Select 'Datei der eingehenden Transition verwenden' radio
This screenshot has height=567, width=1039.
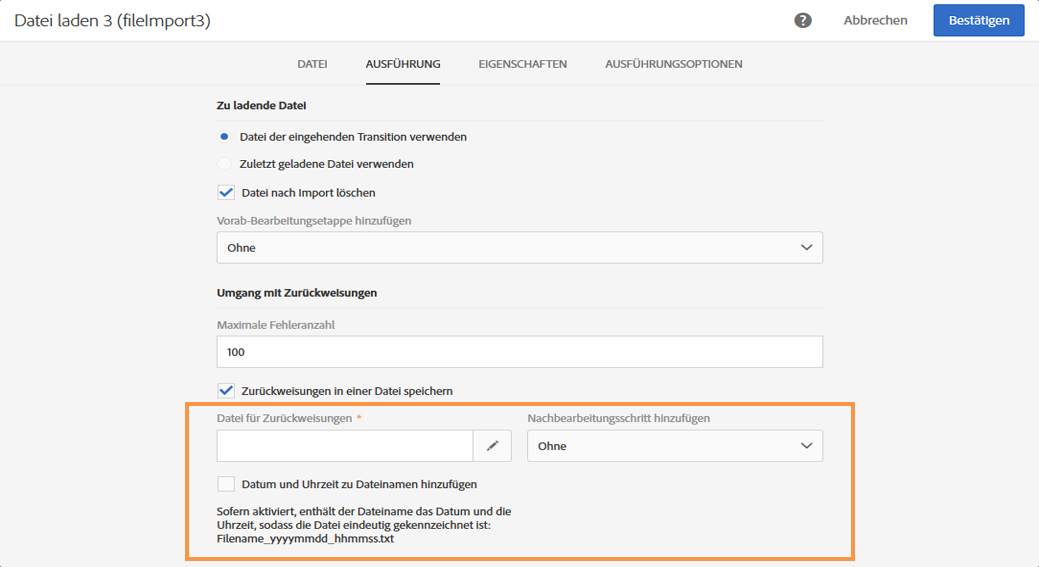click(225, 136)
